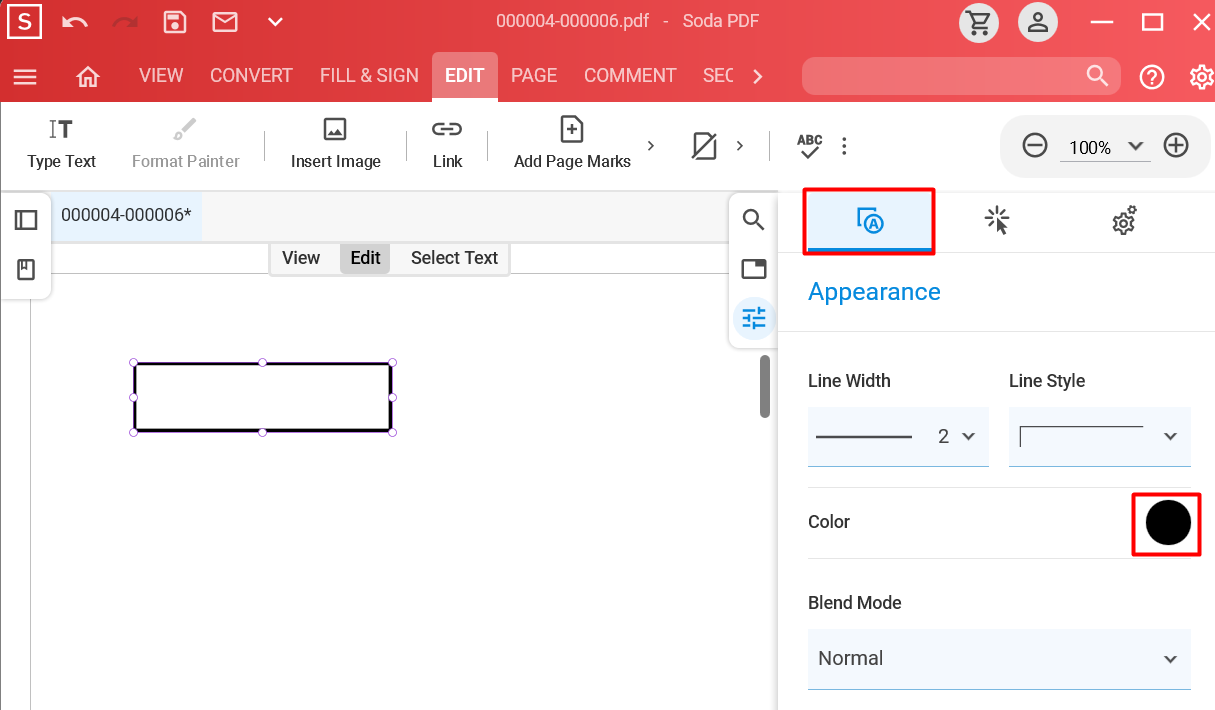Open the Line Width dropdown
This screenshot has width=1215, height=710.
898,436
